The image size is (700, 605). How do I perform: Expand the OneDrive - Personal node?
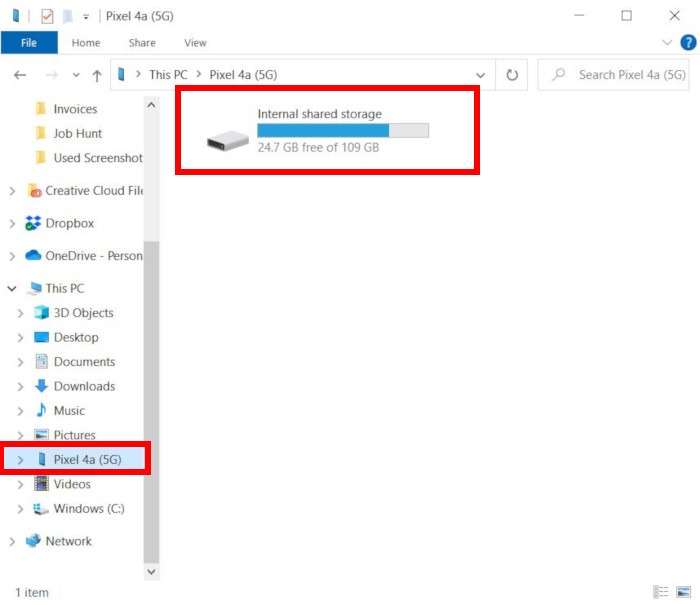[x=12, y=256]
